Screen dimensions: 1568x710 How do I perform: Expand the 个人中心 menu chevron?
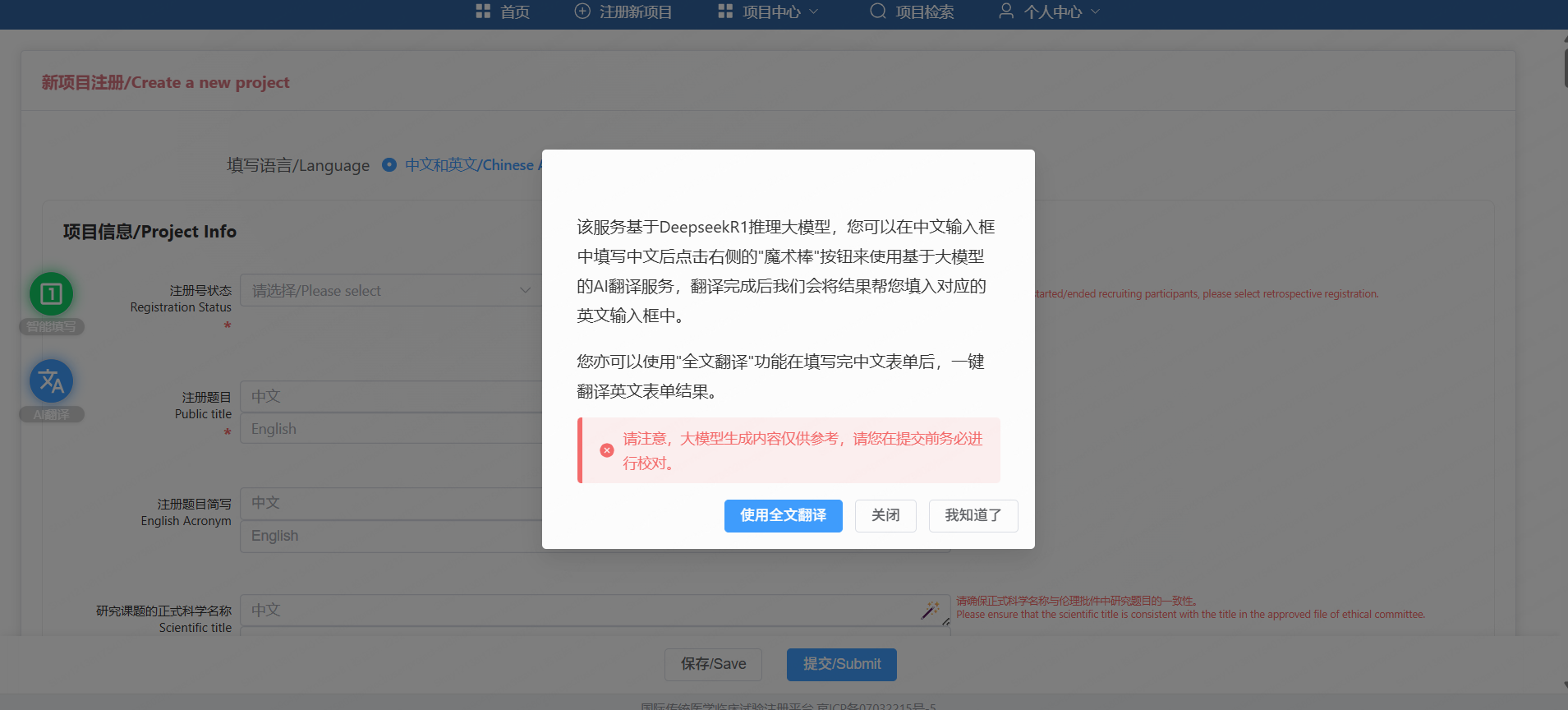(x=1095, y=12)
